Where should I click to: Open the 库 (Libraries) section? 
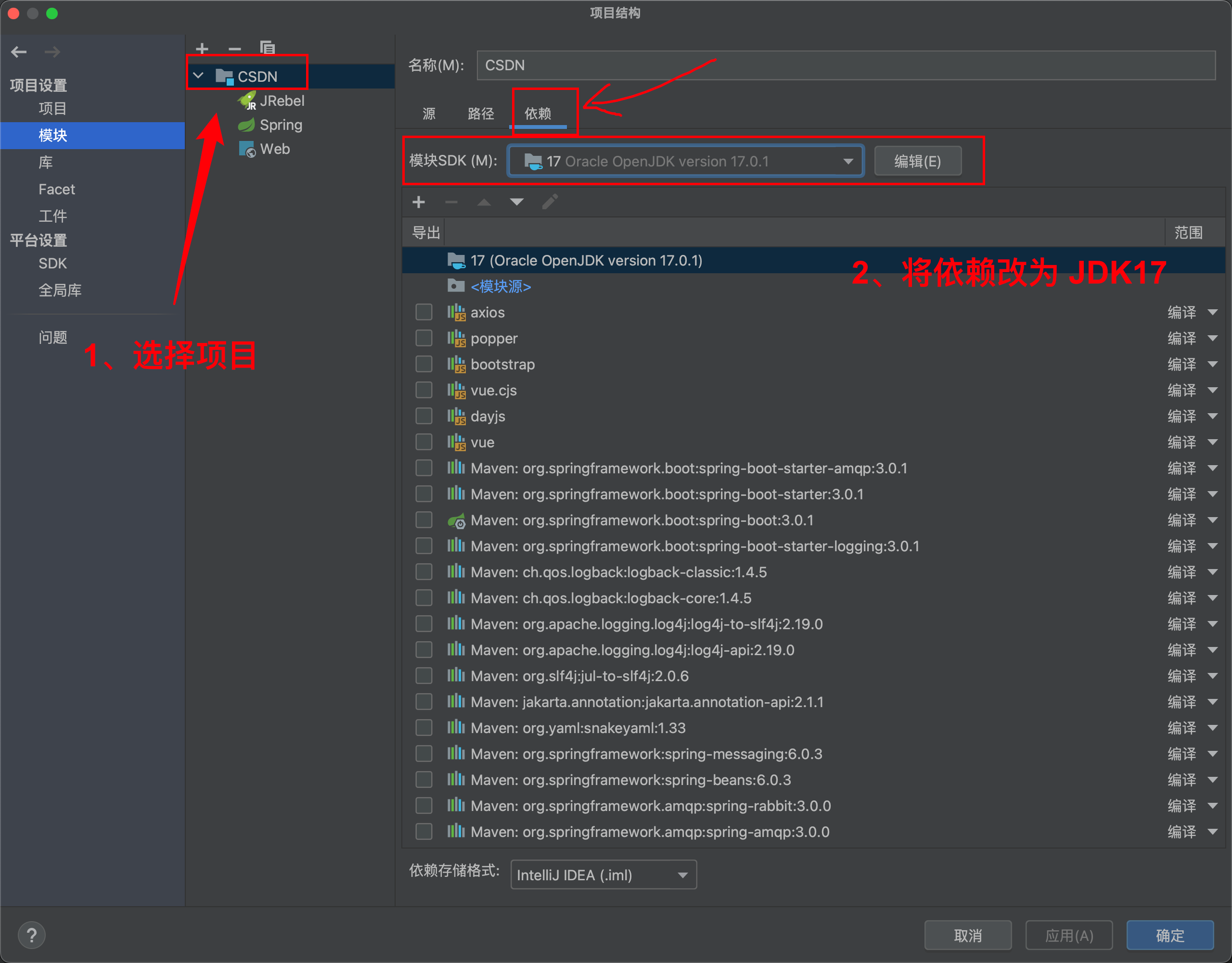click(46, 163)
